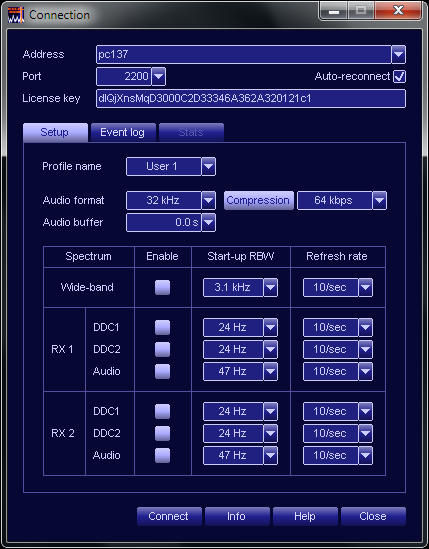
Task: Open the Address dropdown list
Action: point(398,54)
